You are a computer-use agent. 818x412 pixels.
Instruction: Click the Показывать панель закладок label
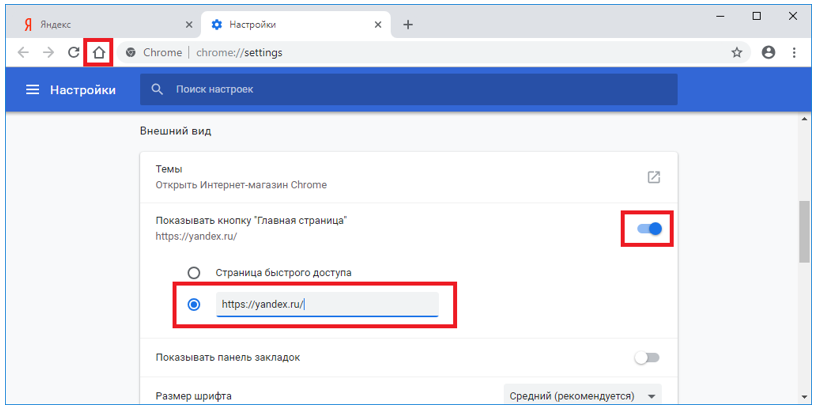tap(227, 358)
